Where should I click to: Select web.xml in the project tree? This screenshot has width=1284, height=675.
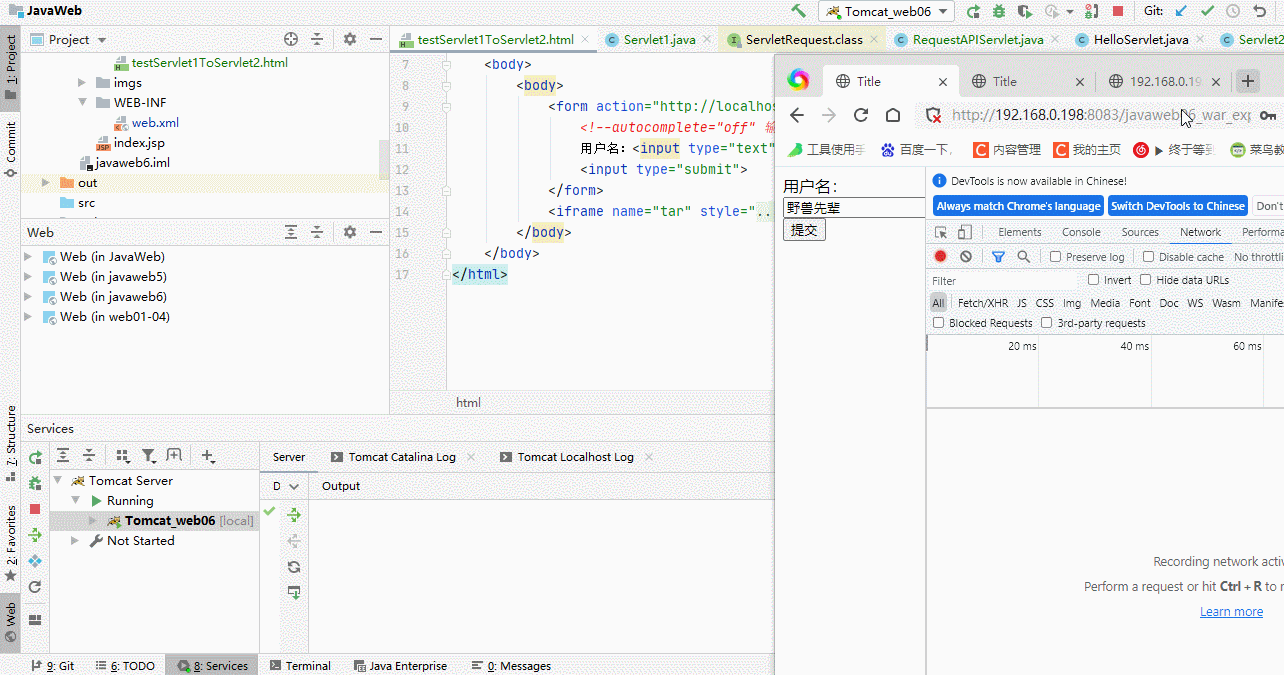(155, 123)
